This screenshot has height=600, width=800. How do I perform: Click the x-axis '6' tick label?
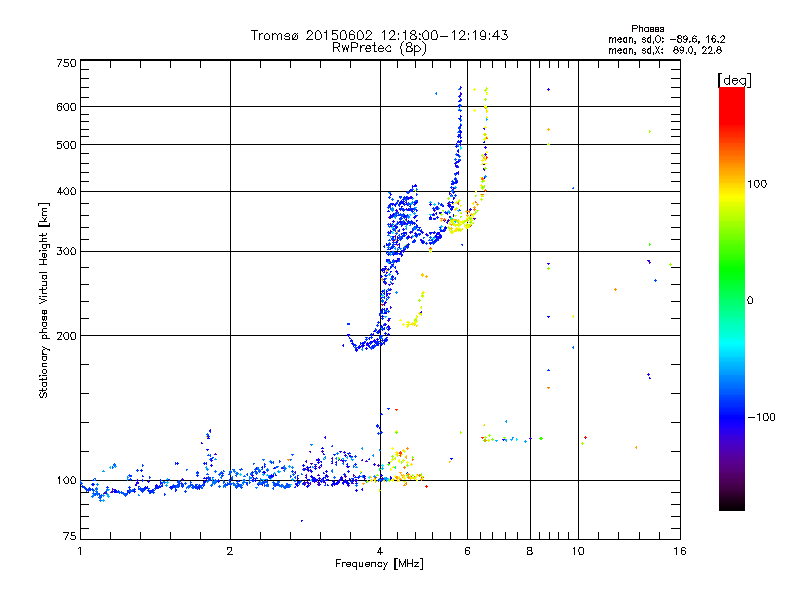pos(467,551)
